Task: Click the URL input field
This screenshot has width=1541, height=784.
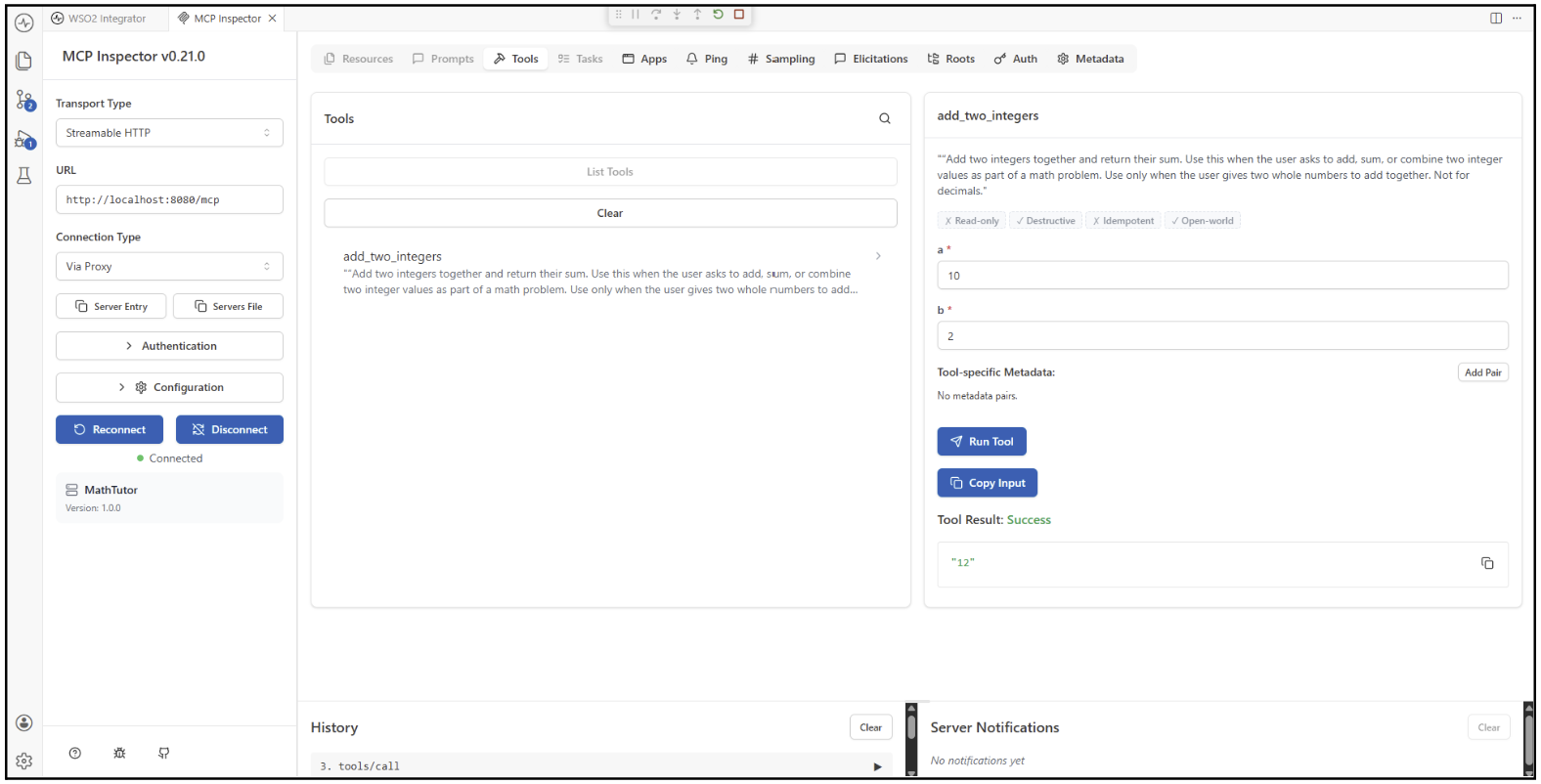Action: (169, 199)
